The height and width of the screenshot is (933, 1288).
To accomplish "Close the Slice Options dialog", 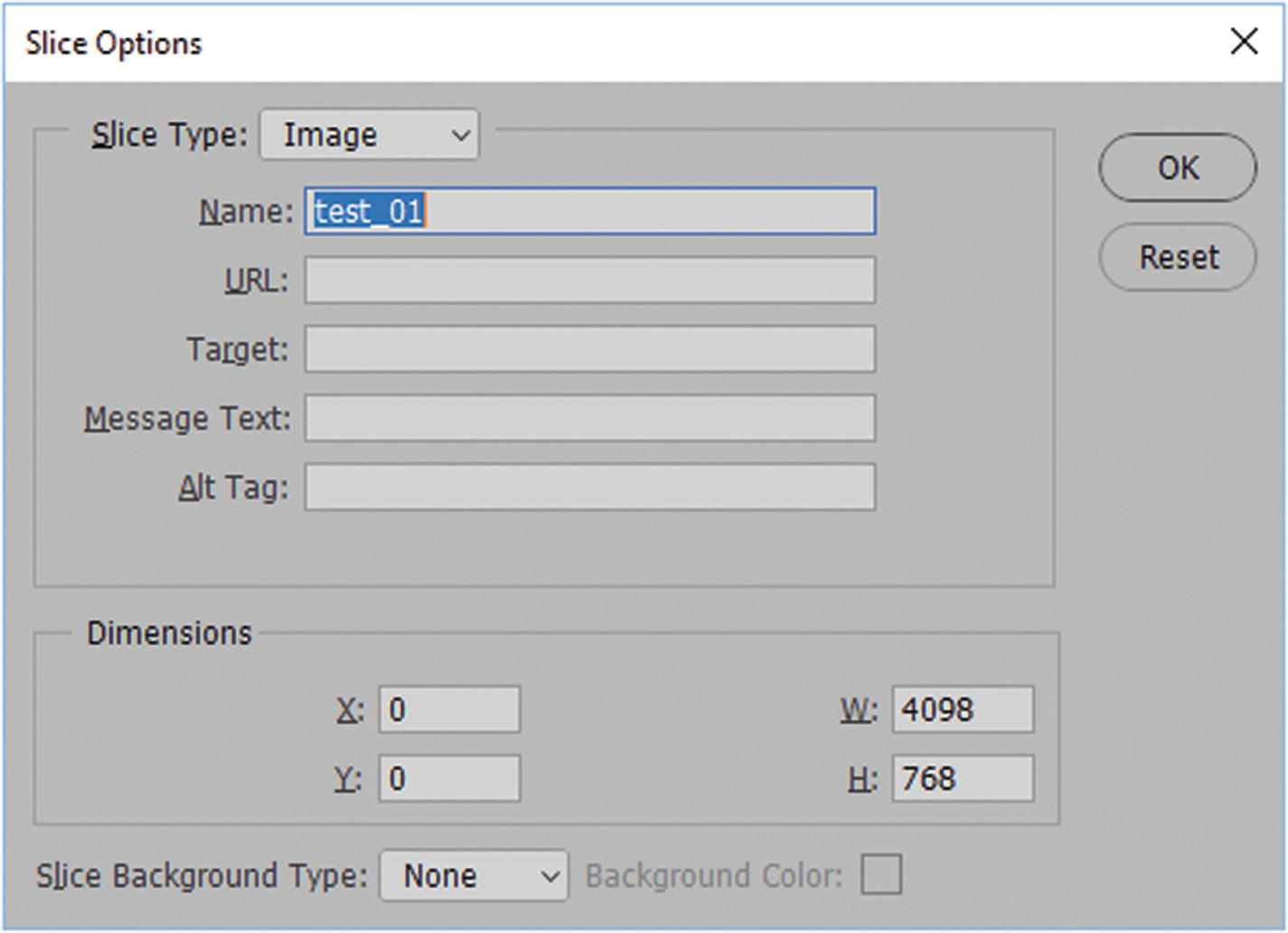I will point(1245,42).
